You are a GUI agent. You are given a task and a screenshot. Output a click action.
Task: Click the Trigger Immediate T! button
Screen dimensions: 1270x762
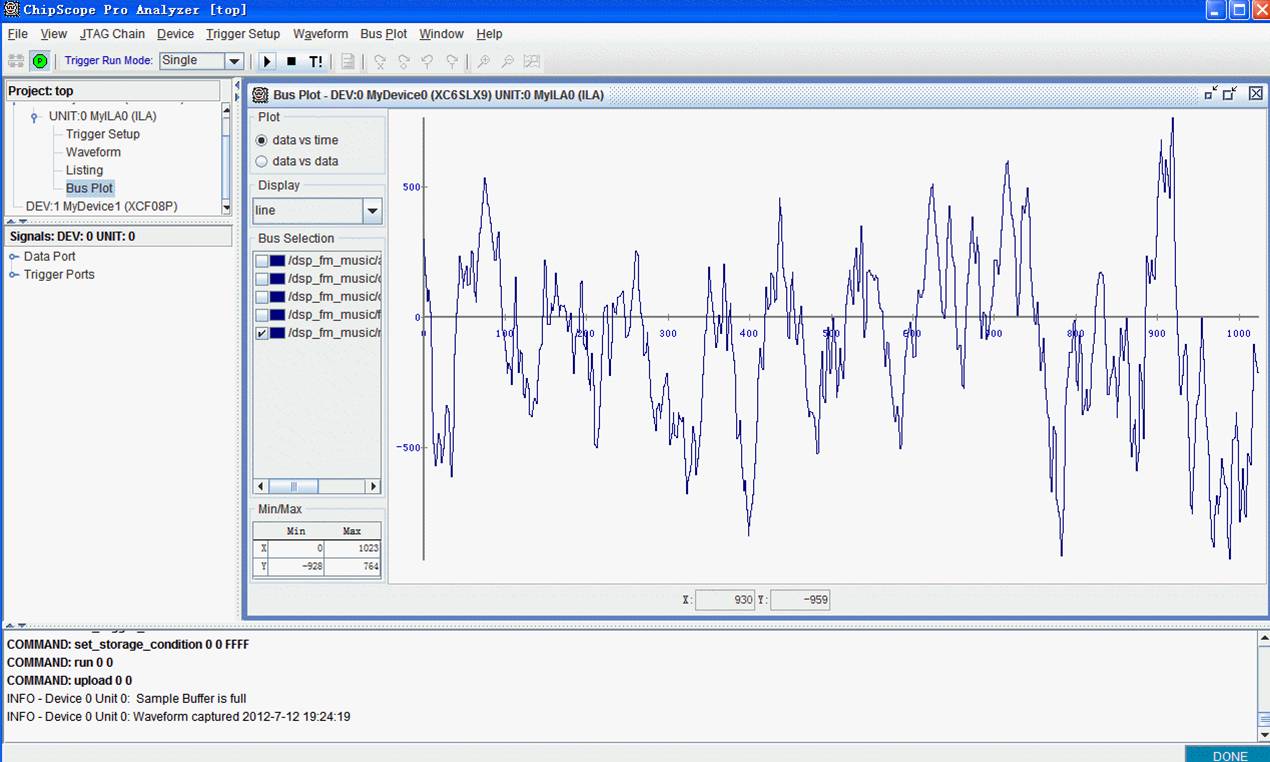coord(316,61)
